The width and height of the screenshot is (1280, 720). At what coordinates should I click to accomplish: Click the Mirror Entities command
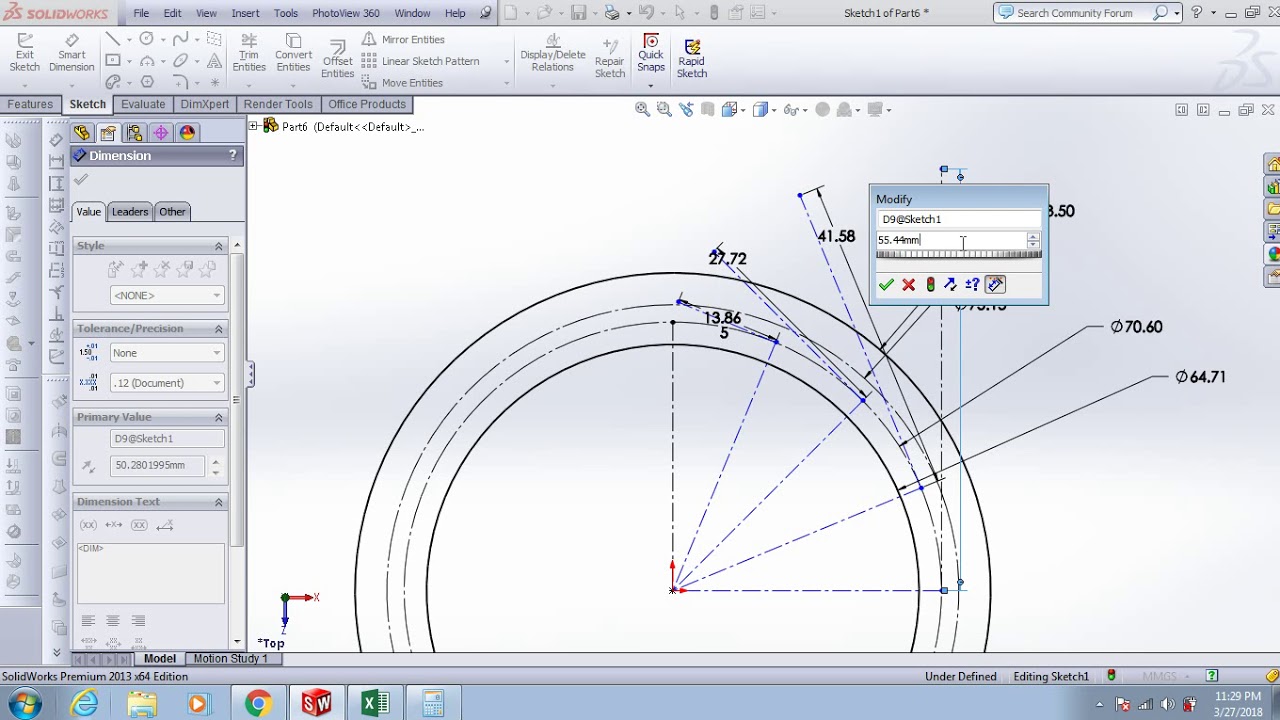(403, 39)
